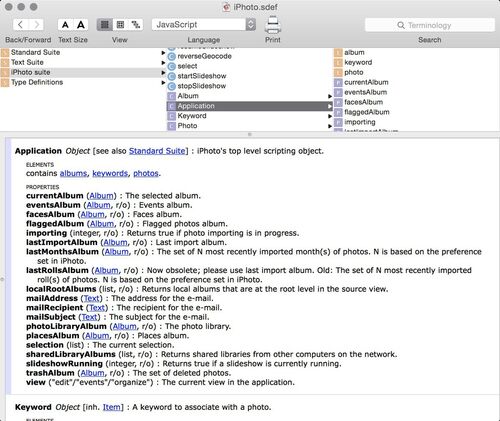Image resolution: width=500 pixels, height=421 pixels.
Task: Expand arrow next to Keyword class
Action: coord(330,116)
